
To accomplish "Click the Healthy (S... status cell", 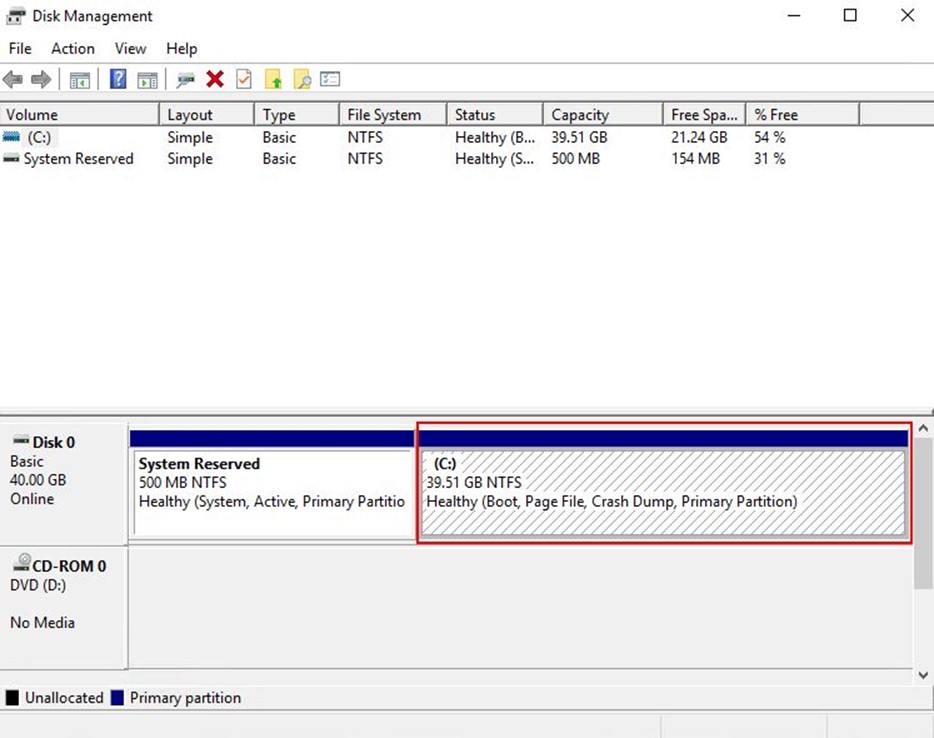I will coord(494,158).
